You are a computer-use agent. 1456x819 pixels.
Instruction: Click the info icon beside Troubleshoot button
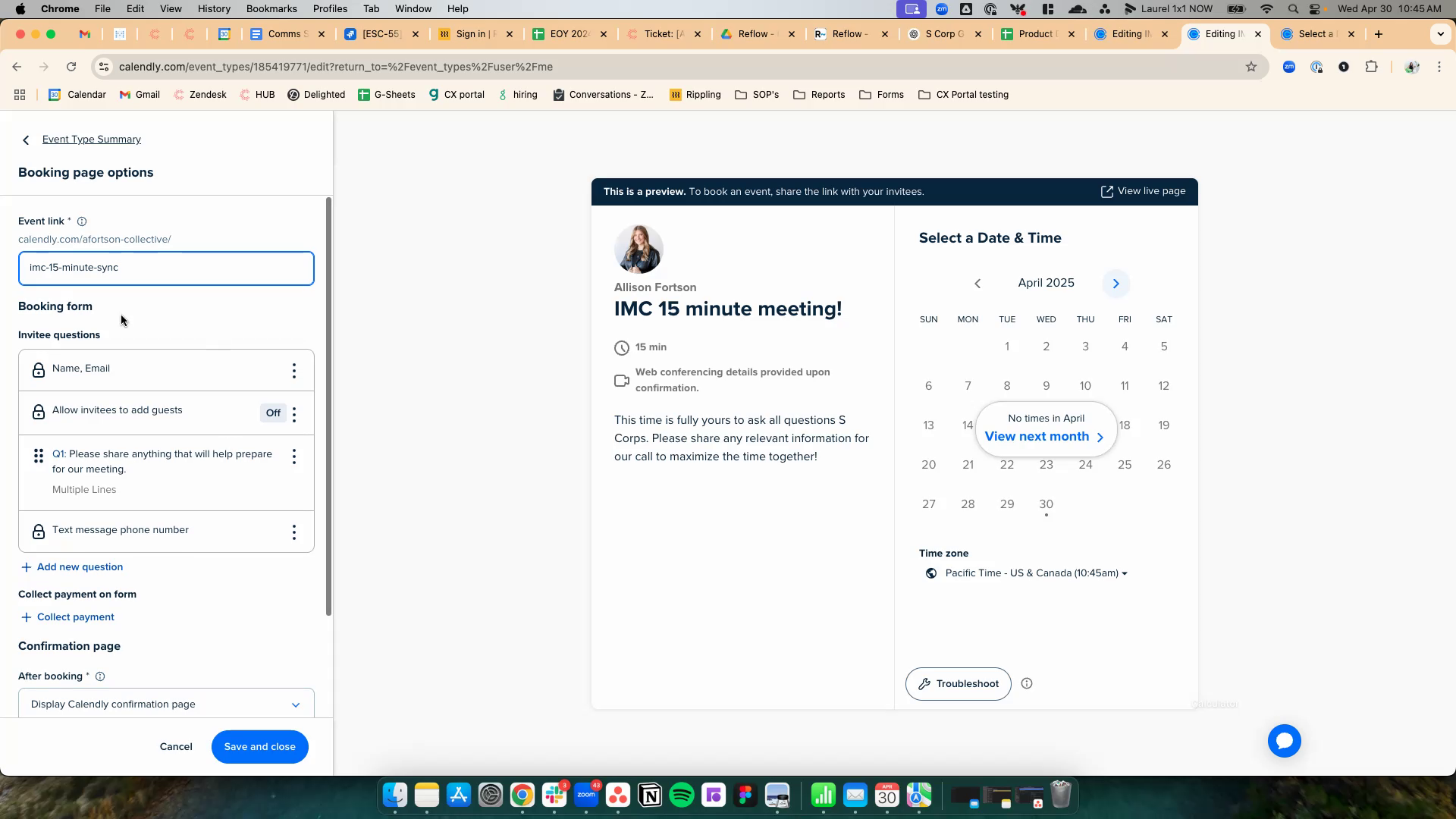click(1027, 684)
